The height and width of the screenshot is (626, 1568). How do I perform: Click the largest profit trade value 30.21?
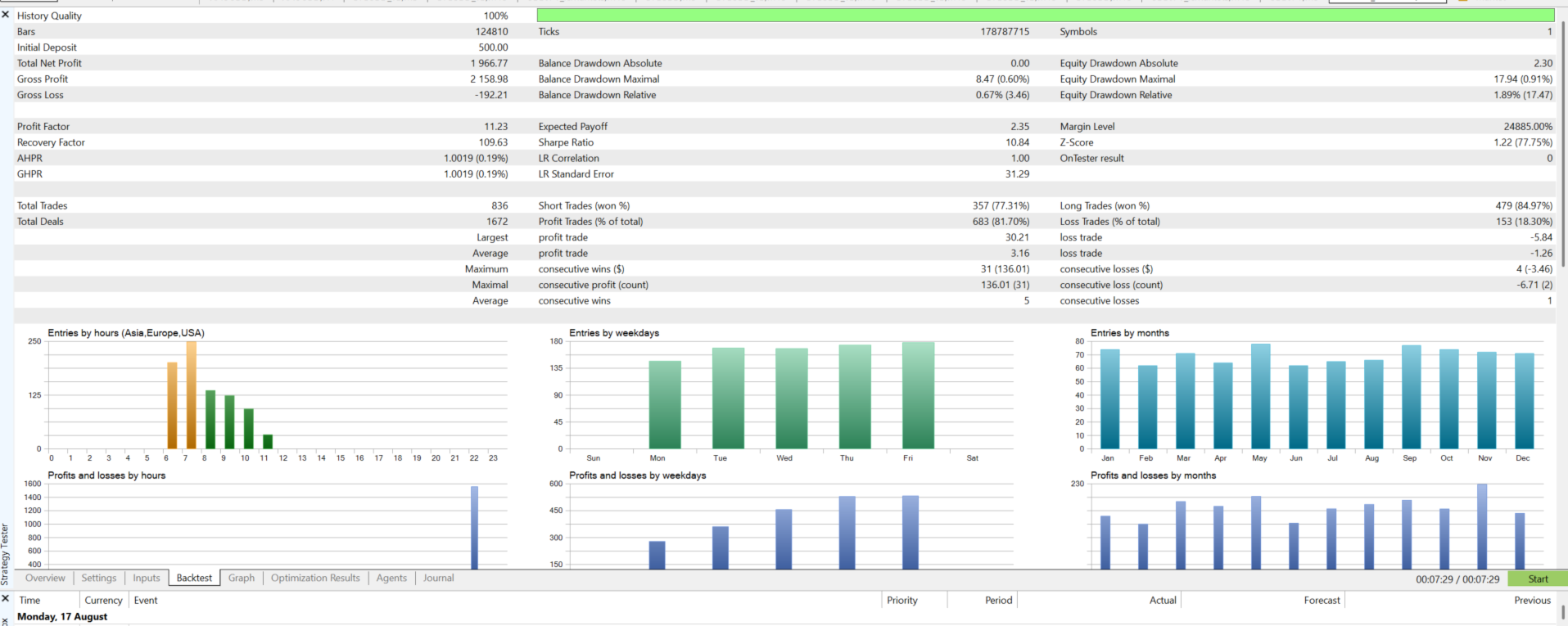click(x=1018, y=237)
